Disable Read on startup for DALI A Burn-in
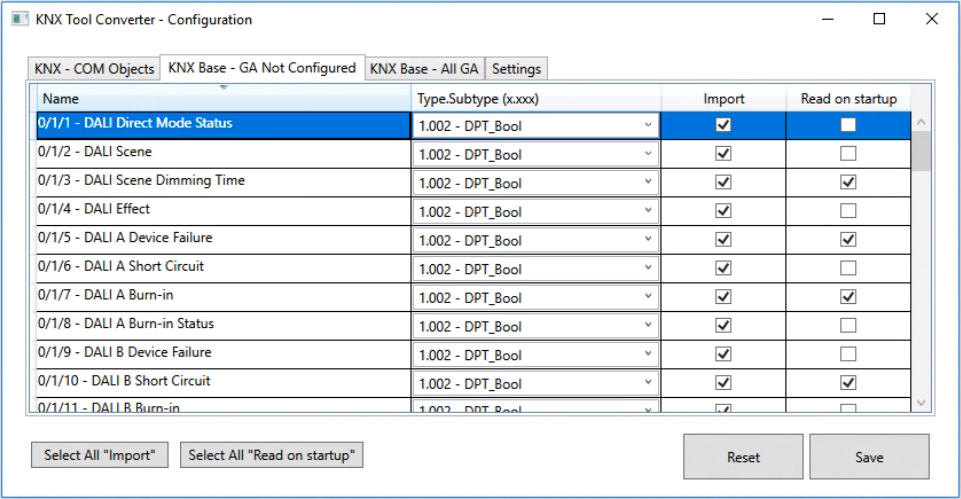The width and height of the screenshot is (961, 499). point(848,297)
